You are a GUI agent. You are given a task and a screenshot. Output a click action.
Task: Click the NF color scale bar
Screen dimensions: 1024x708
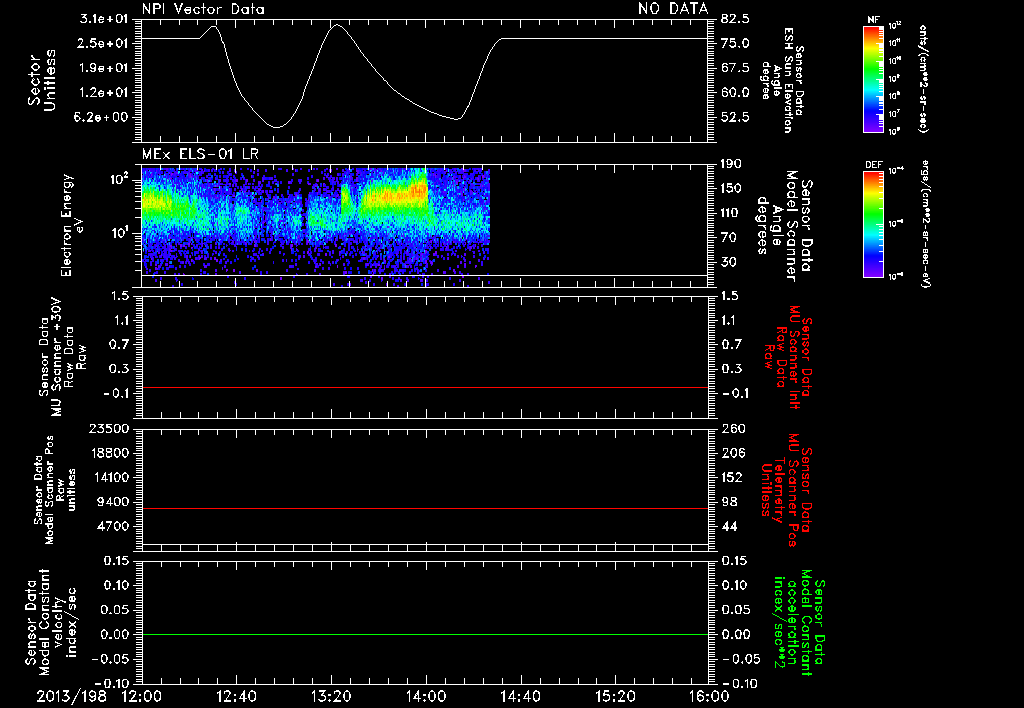coord(873,79)
